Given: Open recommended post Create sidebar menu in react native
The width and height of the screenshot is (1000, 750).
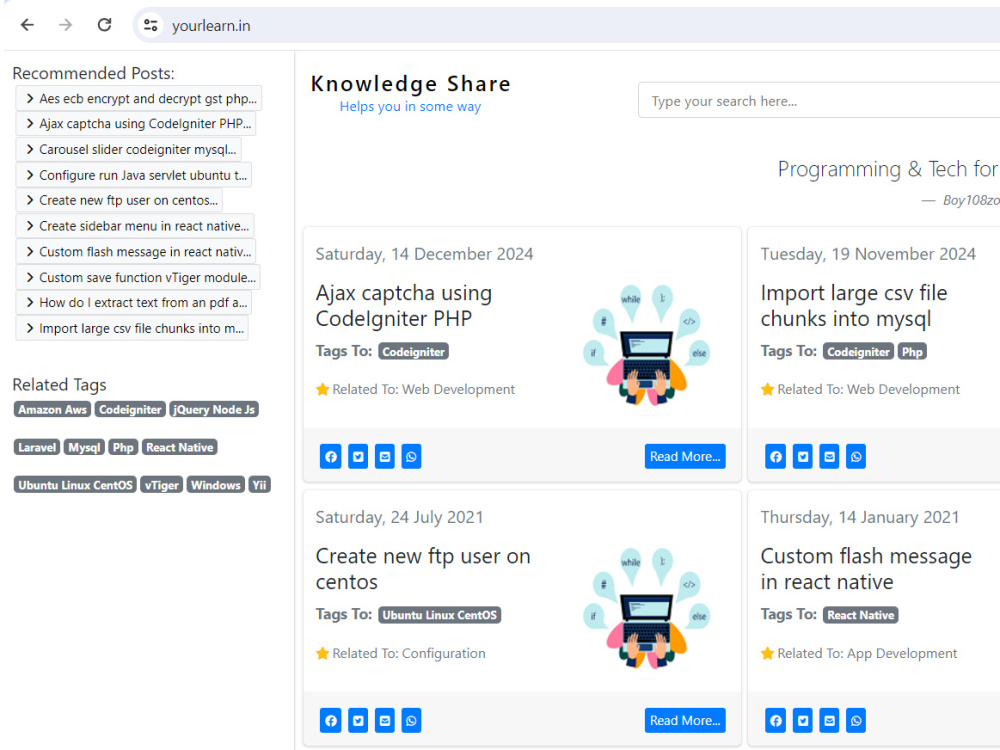Looking at the screenshot, I should click(x=135, y=226).
